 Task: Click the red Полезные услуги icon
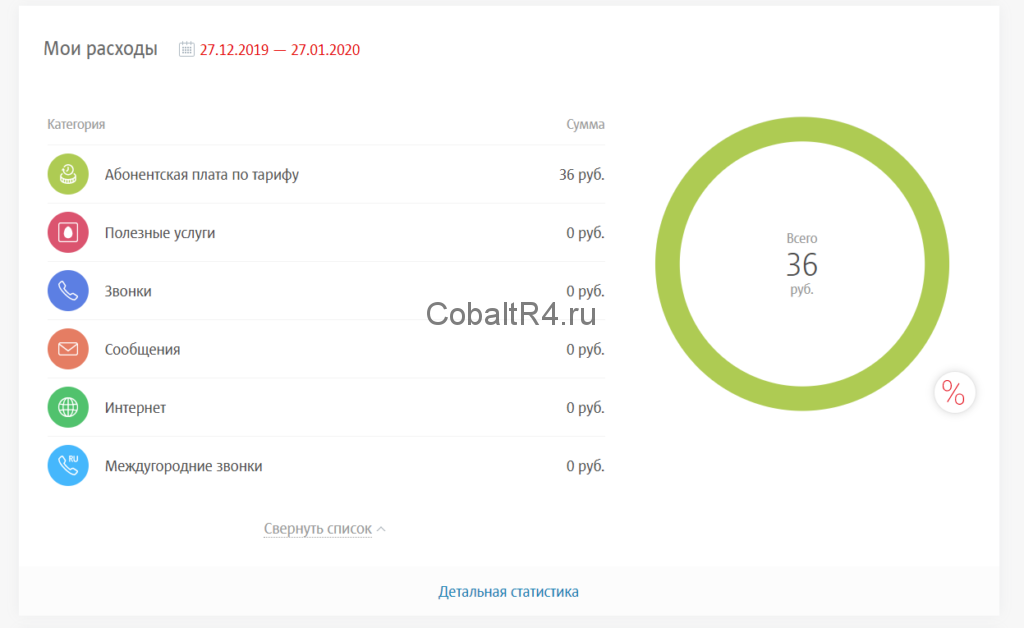tap(68, 233)
